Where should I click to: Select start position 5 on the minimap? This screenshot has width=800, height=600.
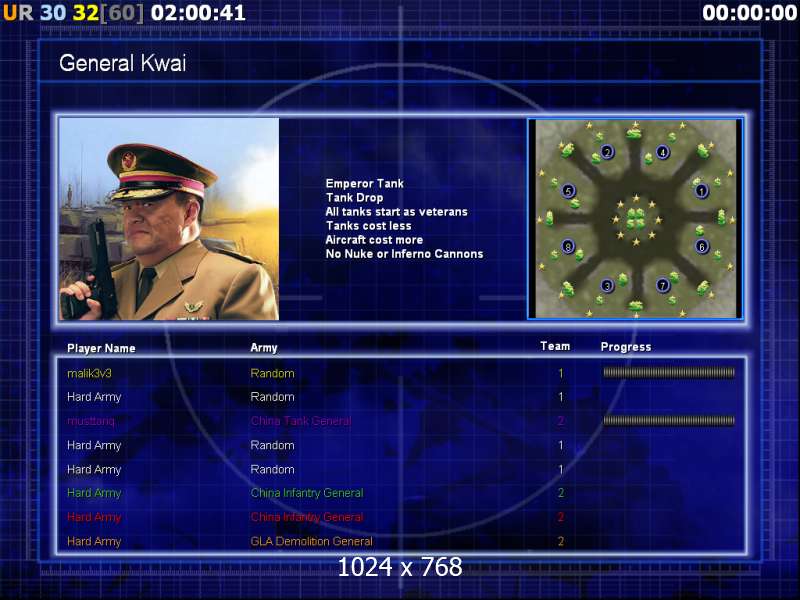(x=568, y=191)
